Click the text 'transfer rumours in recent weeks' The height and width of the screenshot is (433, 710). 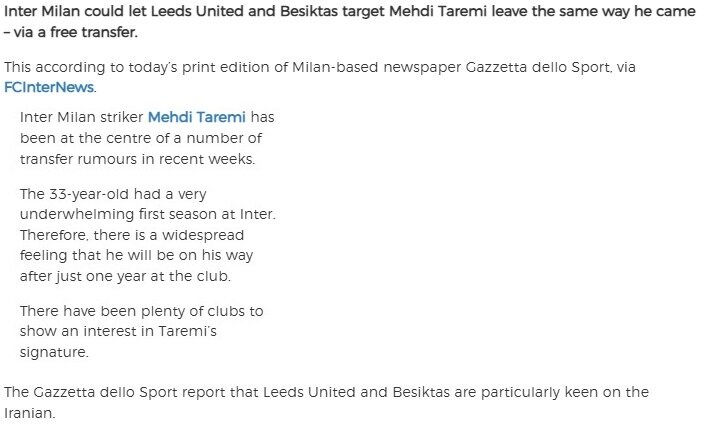[x=137, y=159]
